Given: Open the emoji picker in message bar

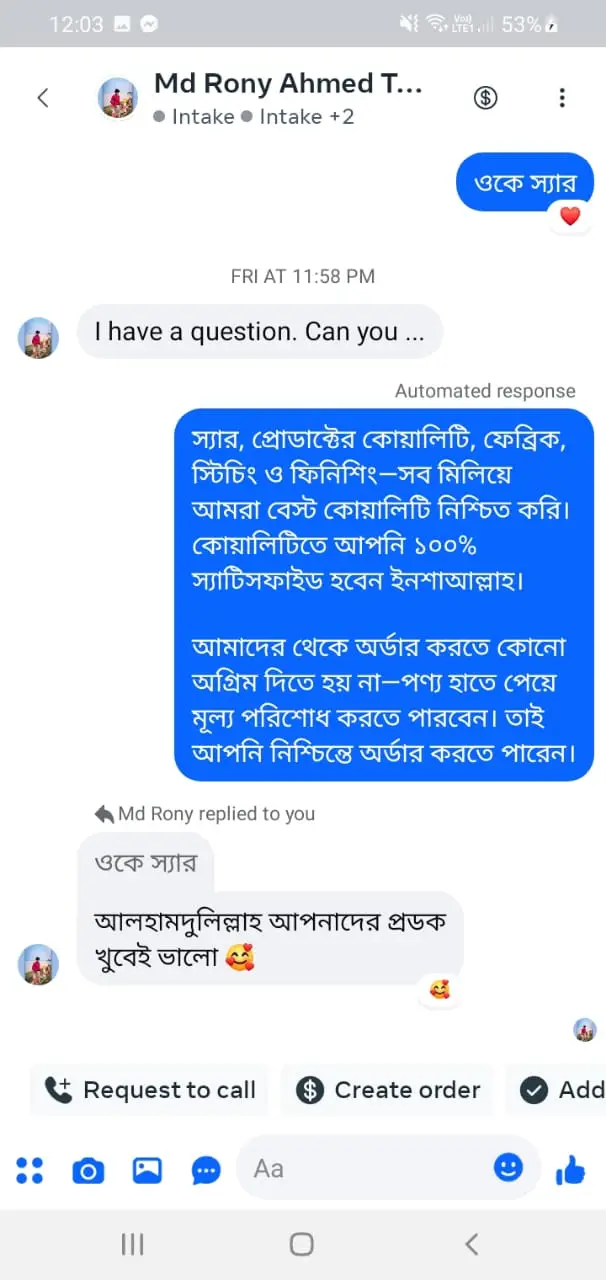Looking at the screenshot, I should tap(509, 1168).
